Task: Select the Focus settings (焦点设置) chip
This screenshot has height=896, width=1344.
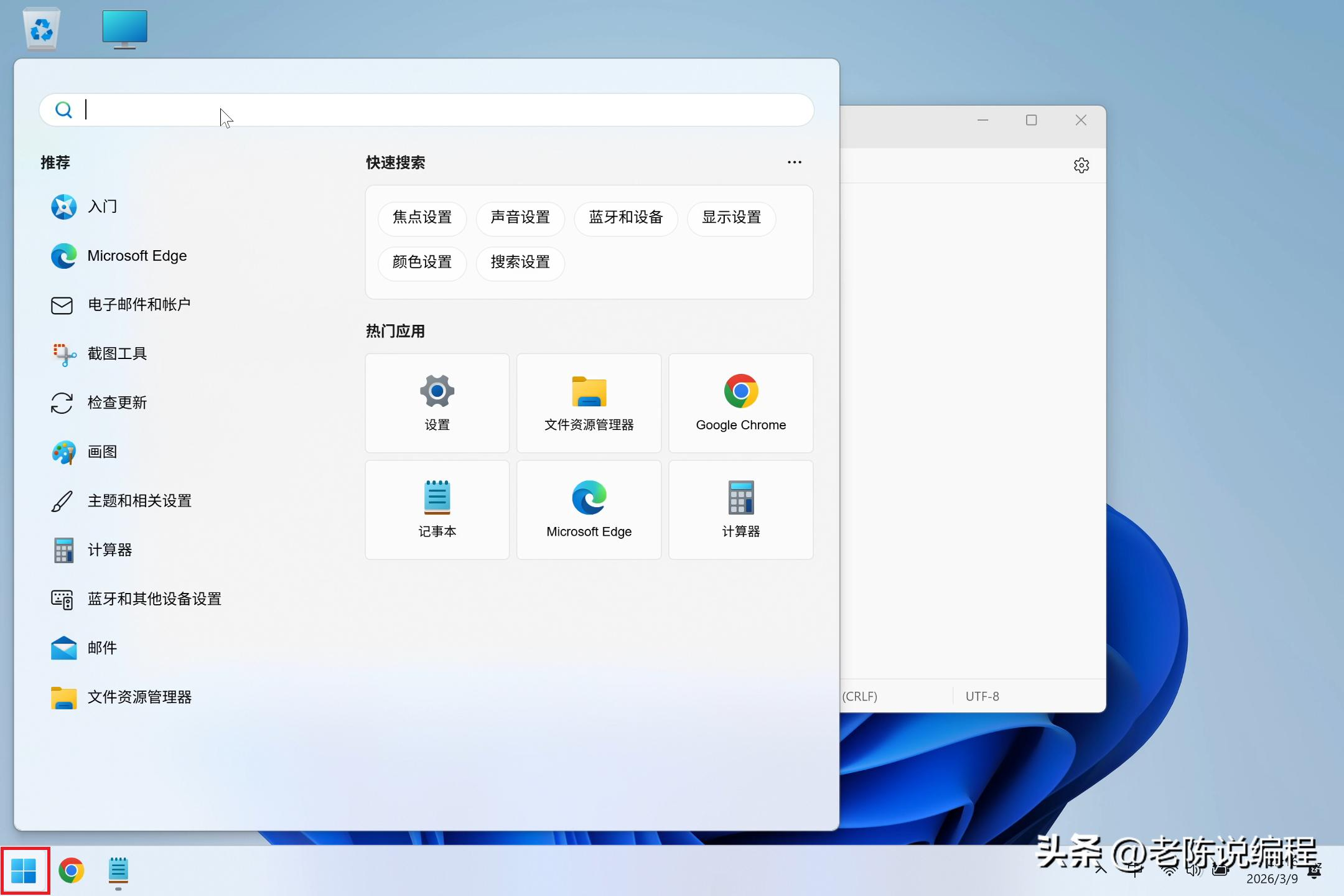Action: [x=422, y=218]
